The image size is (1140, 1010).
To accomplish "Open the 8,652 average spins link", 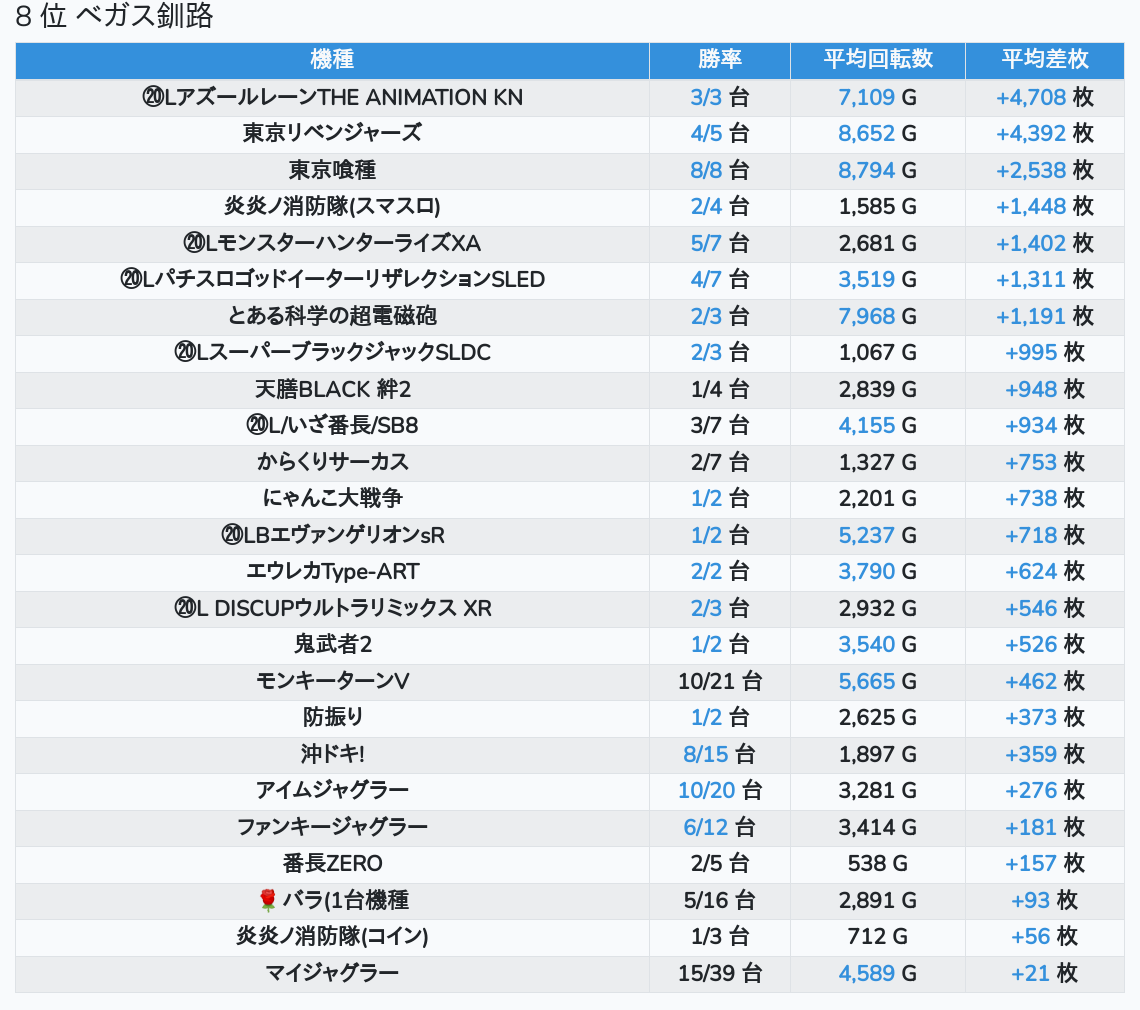I will [x=866, y=133].
